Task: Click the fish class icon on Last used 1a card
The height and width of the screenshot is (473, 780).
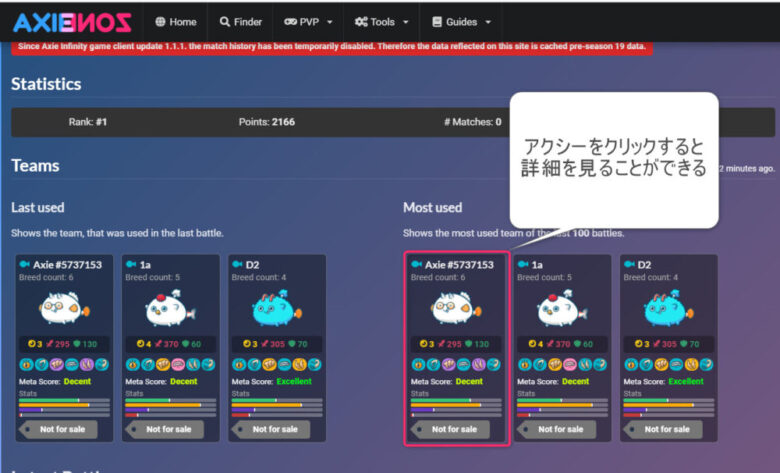Action: [x=131, y=264]
